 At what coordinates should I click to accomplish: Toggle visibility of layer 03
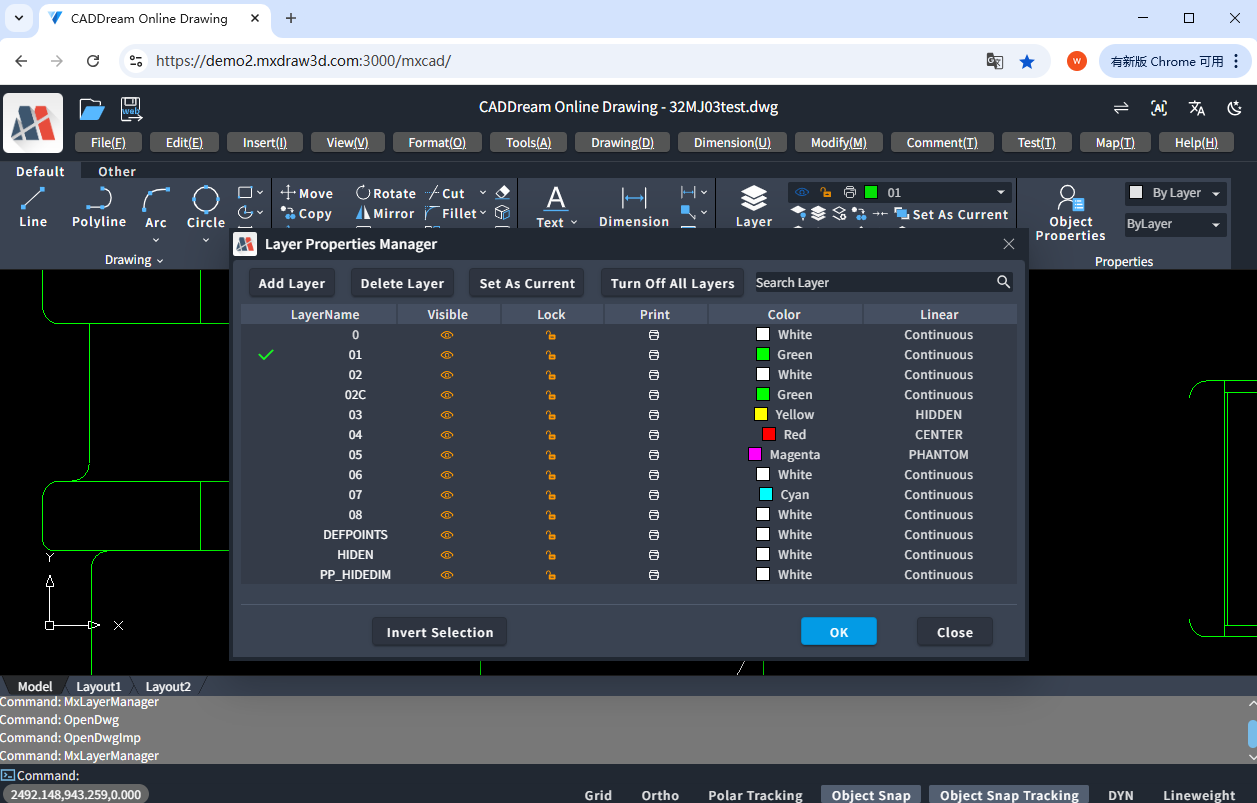(x=446, y=414)
